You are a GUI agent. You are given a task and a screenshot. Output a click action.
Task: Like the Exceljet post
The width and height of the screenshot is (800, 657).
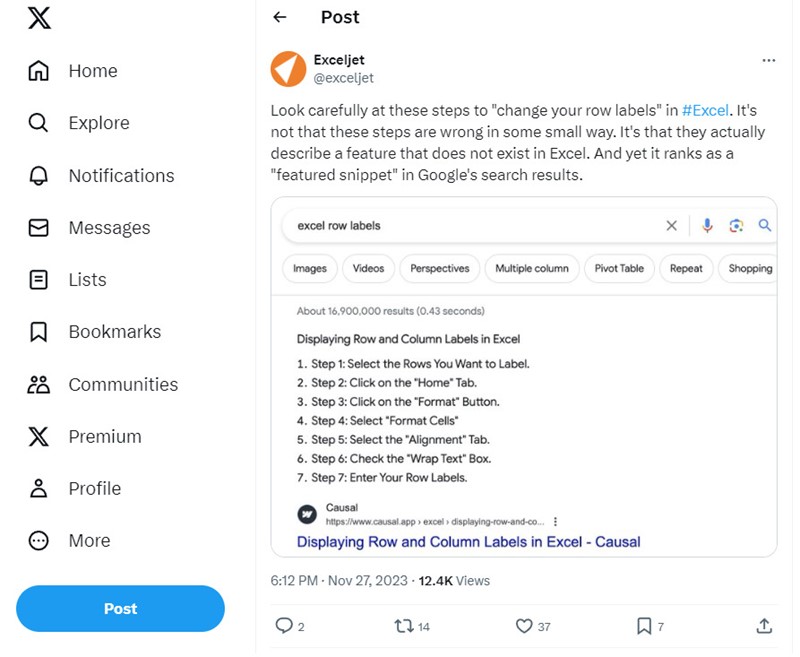coord(524,626)
